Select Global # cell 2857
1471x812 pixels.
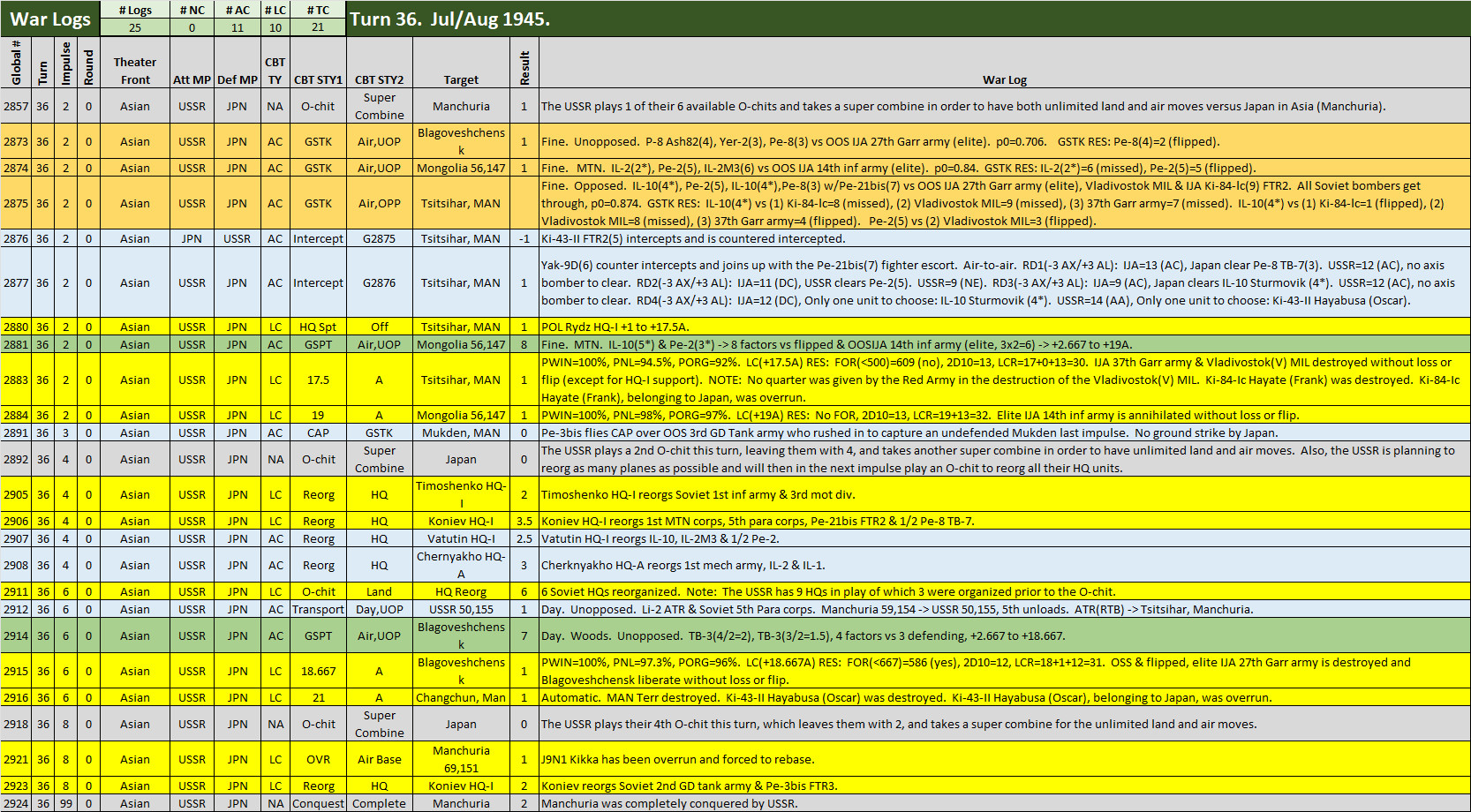pos(16,106)
